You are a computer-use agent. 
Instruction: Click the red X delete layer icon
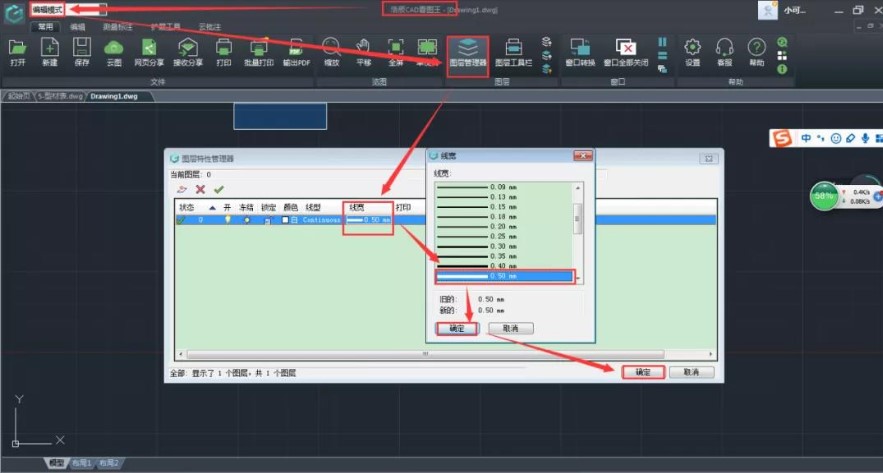coord(200,190)
